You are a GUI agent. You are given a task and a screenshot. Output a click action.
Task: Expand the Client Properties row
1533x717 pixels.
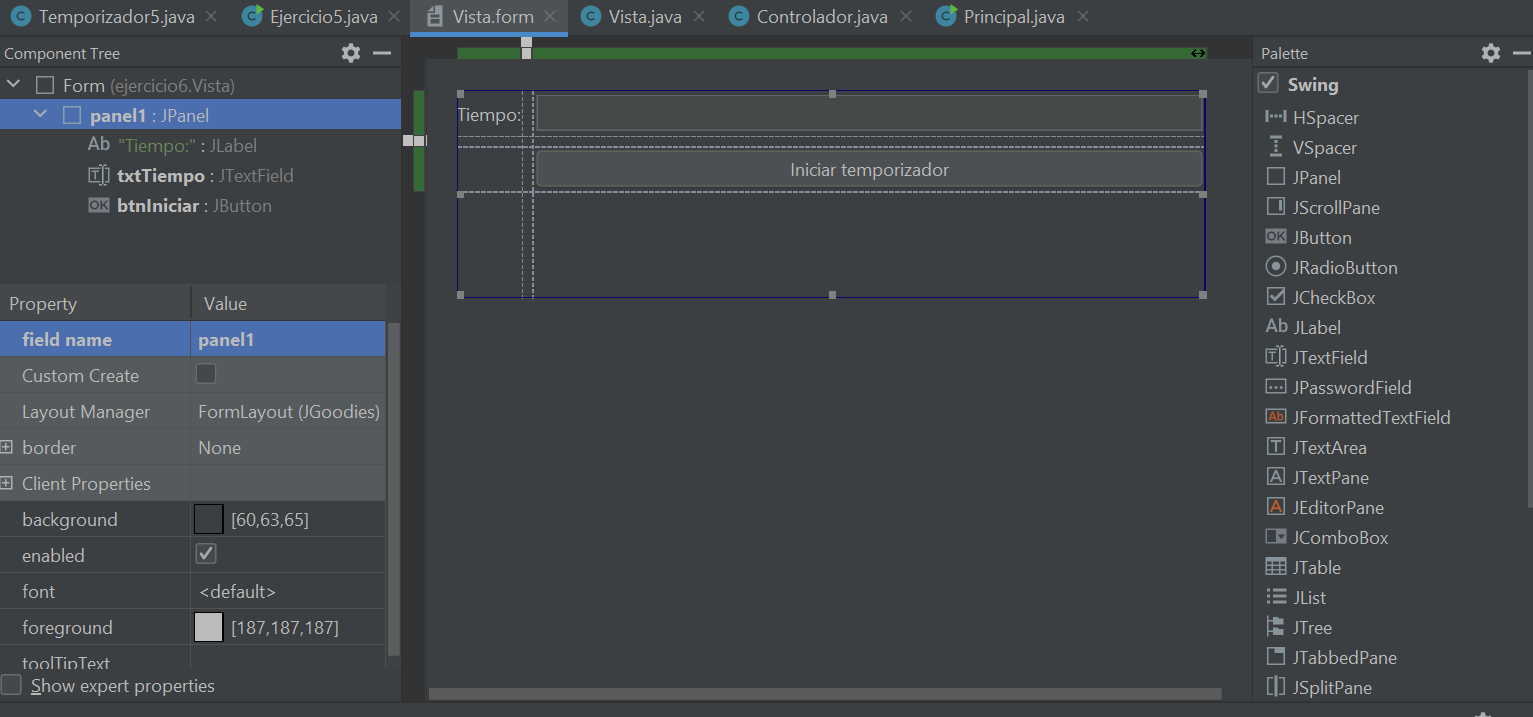tap(7, 483)
